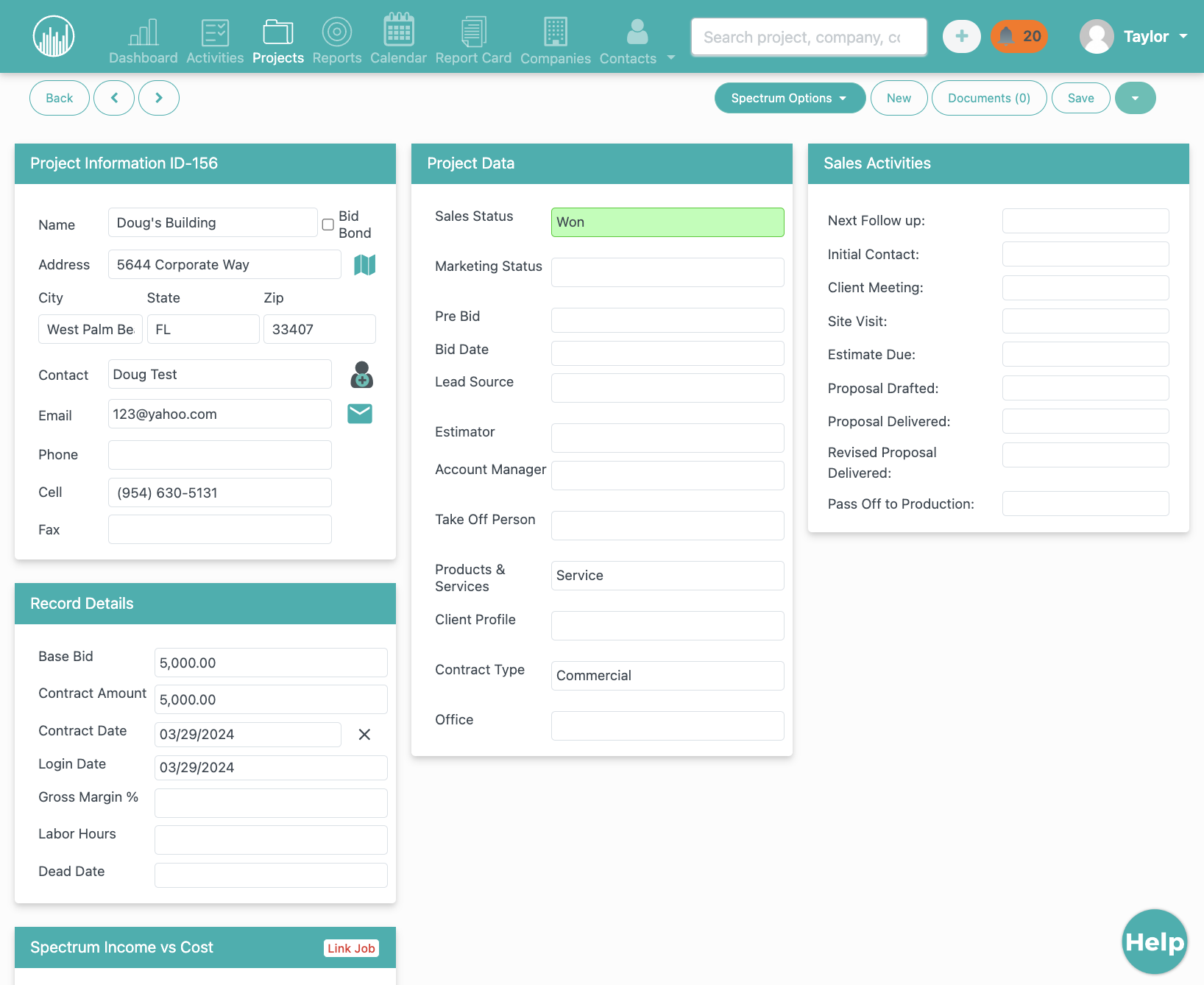Open the Contacts section
Screen dimensions: 1204x985
(628, 42)
